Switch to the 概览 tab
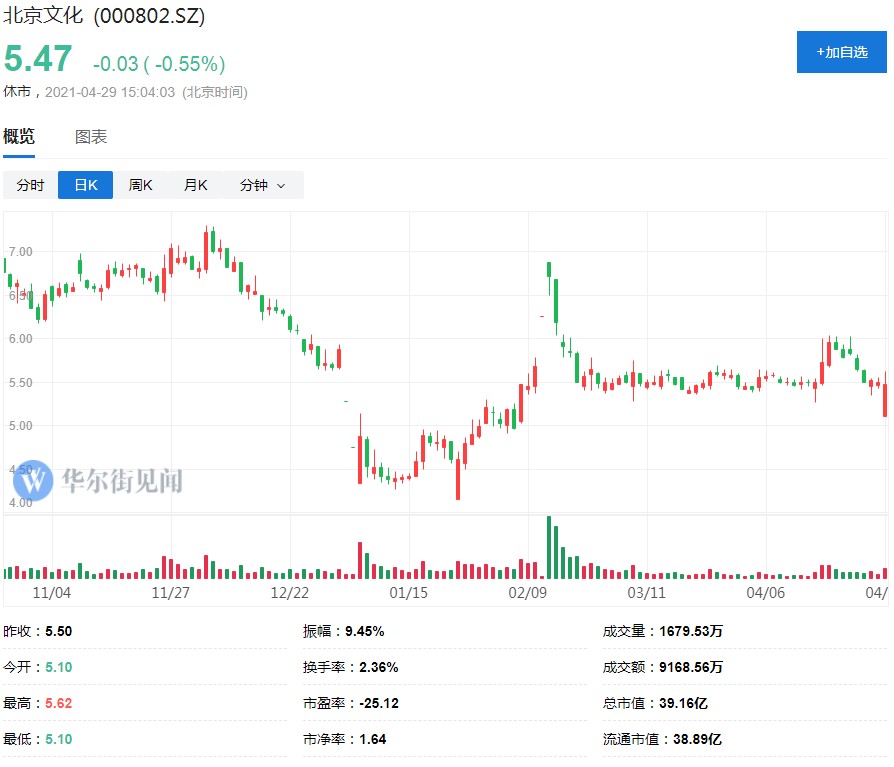894x767 pixels. coord(19,137)
